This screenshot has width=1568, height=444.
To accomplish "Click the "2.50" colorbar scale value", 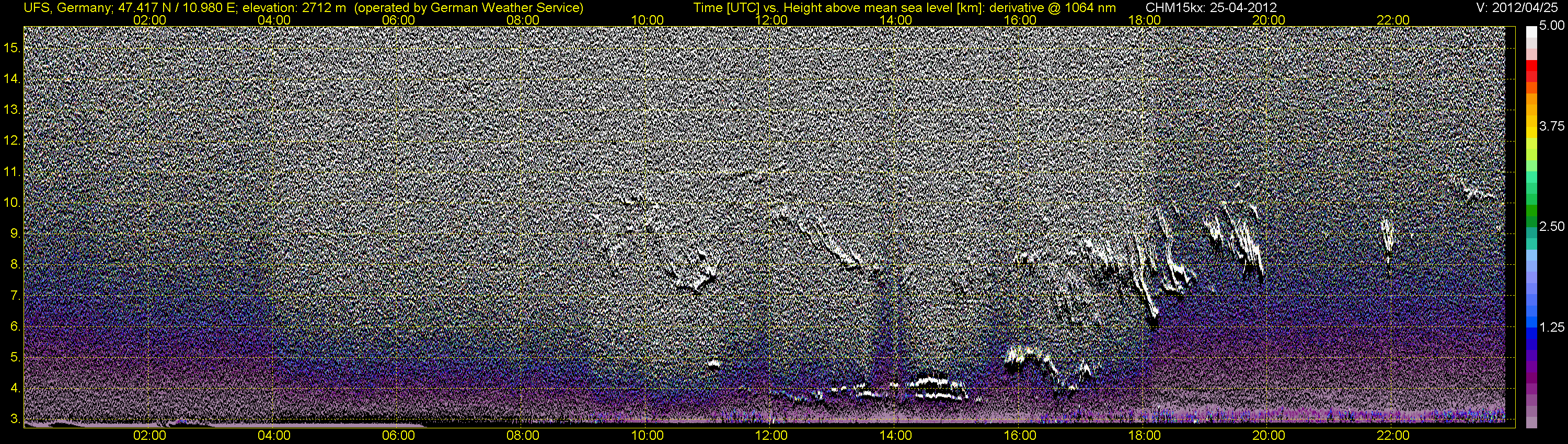I will point(1552,226).
